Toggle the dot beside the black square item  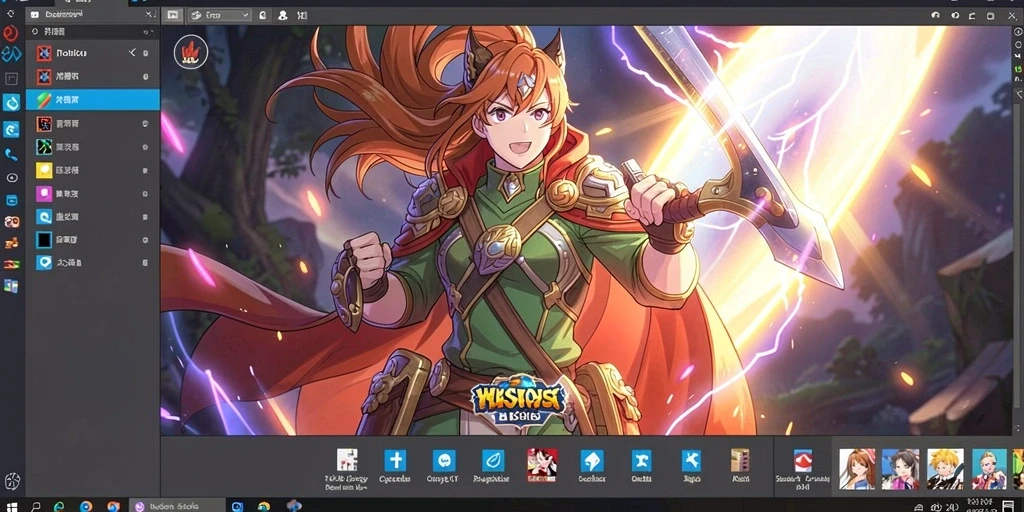tap(145, 240)
